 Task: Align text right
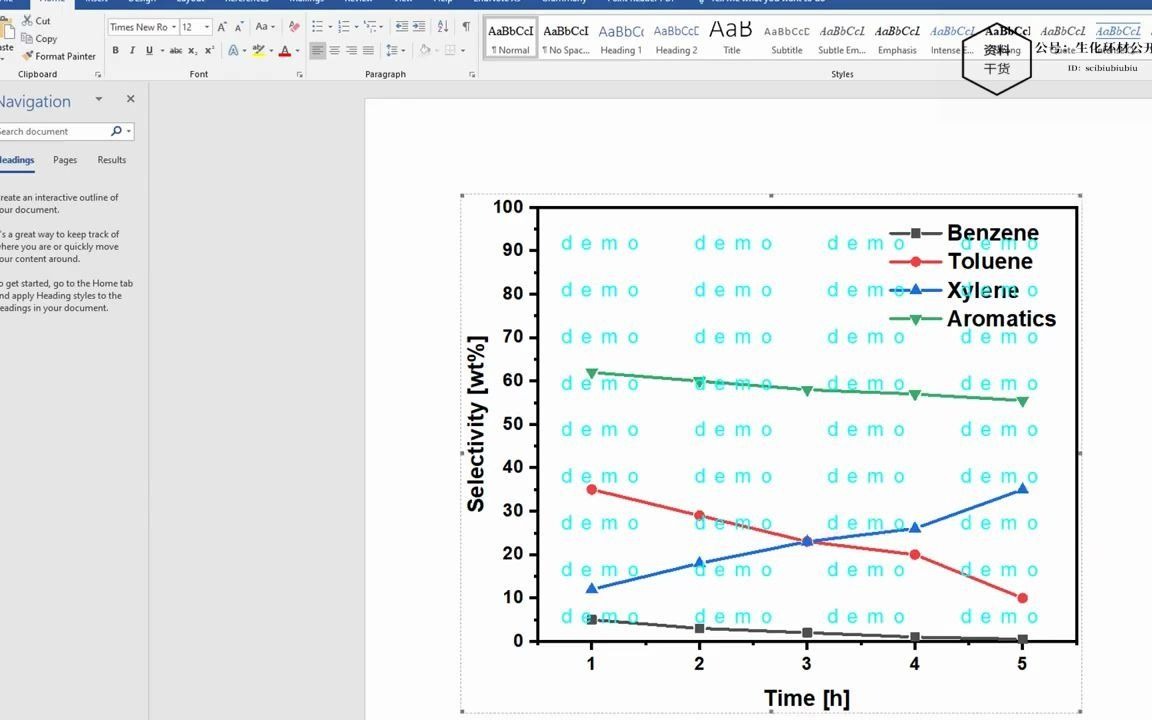click(351, 51)
